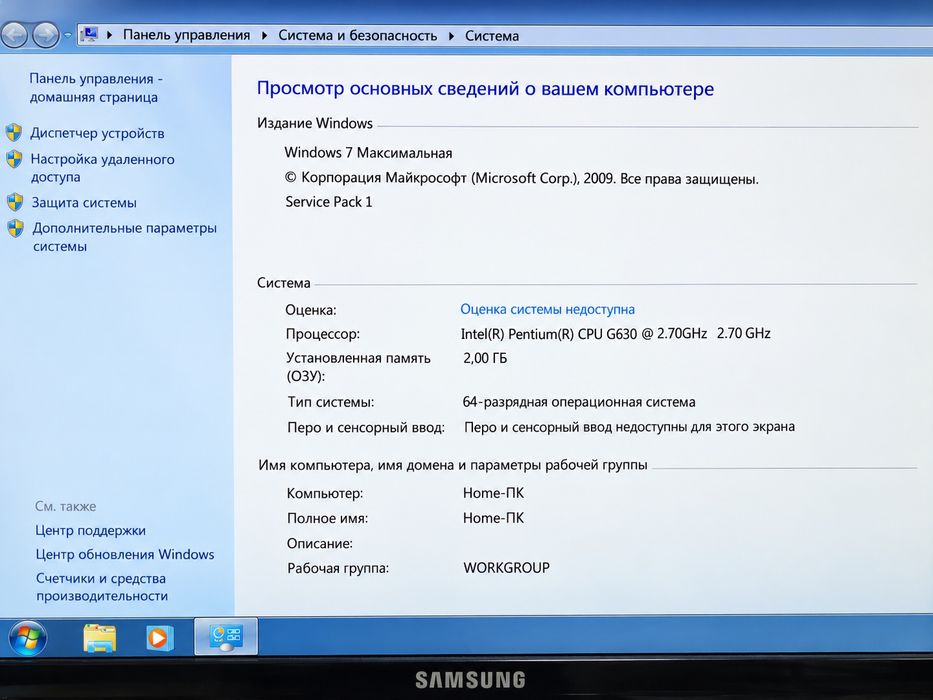Click Home-ПК next to Полное имя
933x700 pixels.
coord(493,518)
